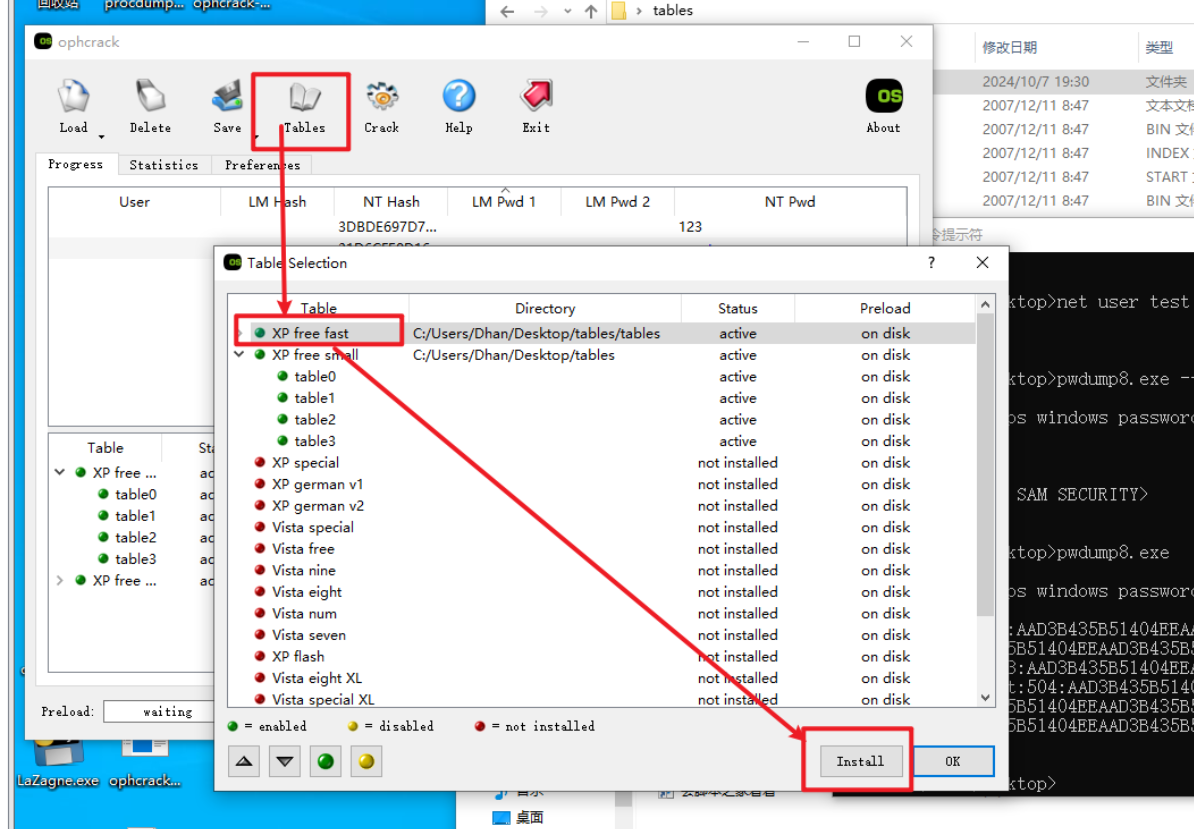
Task: Select the Vista eight table row
Action: tap(602, 591)
